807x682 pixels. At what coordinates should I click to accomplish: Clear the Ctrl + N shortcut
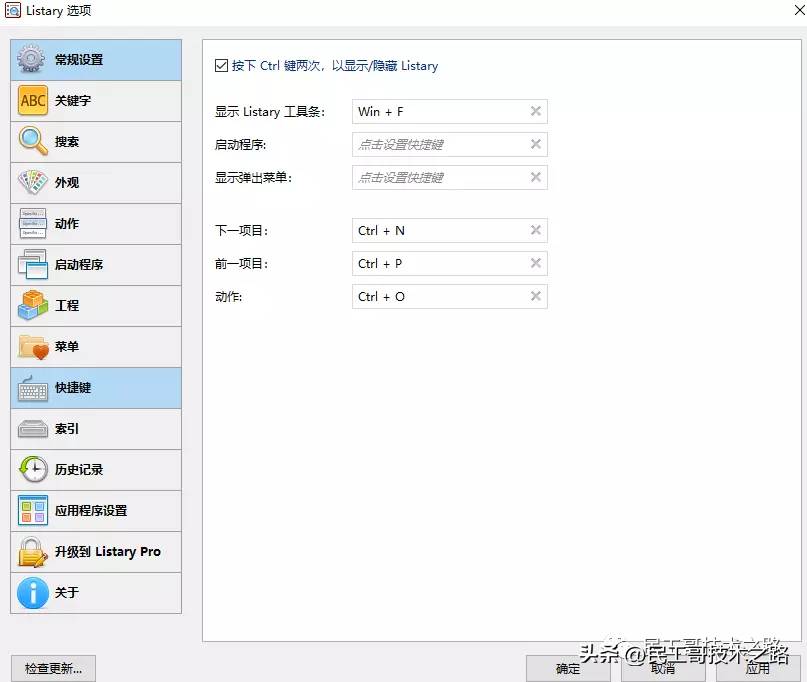(536, 230)
